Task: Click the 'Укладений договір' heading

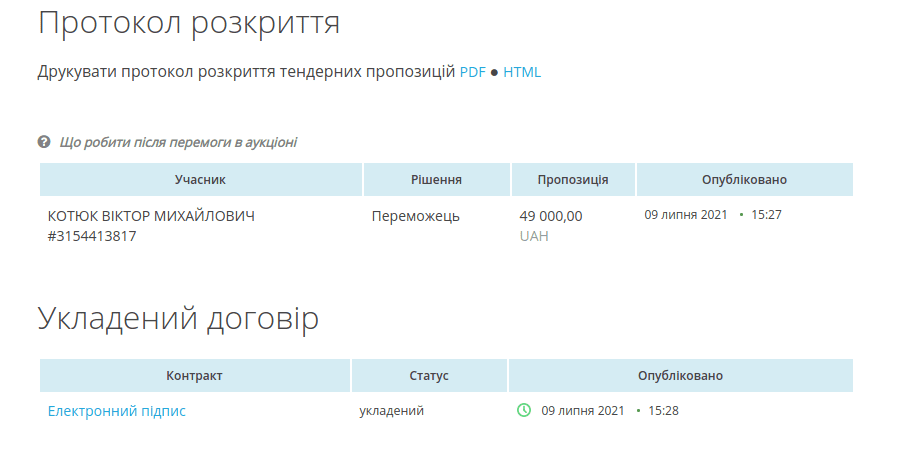Action: [179, 318]
